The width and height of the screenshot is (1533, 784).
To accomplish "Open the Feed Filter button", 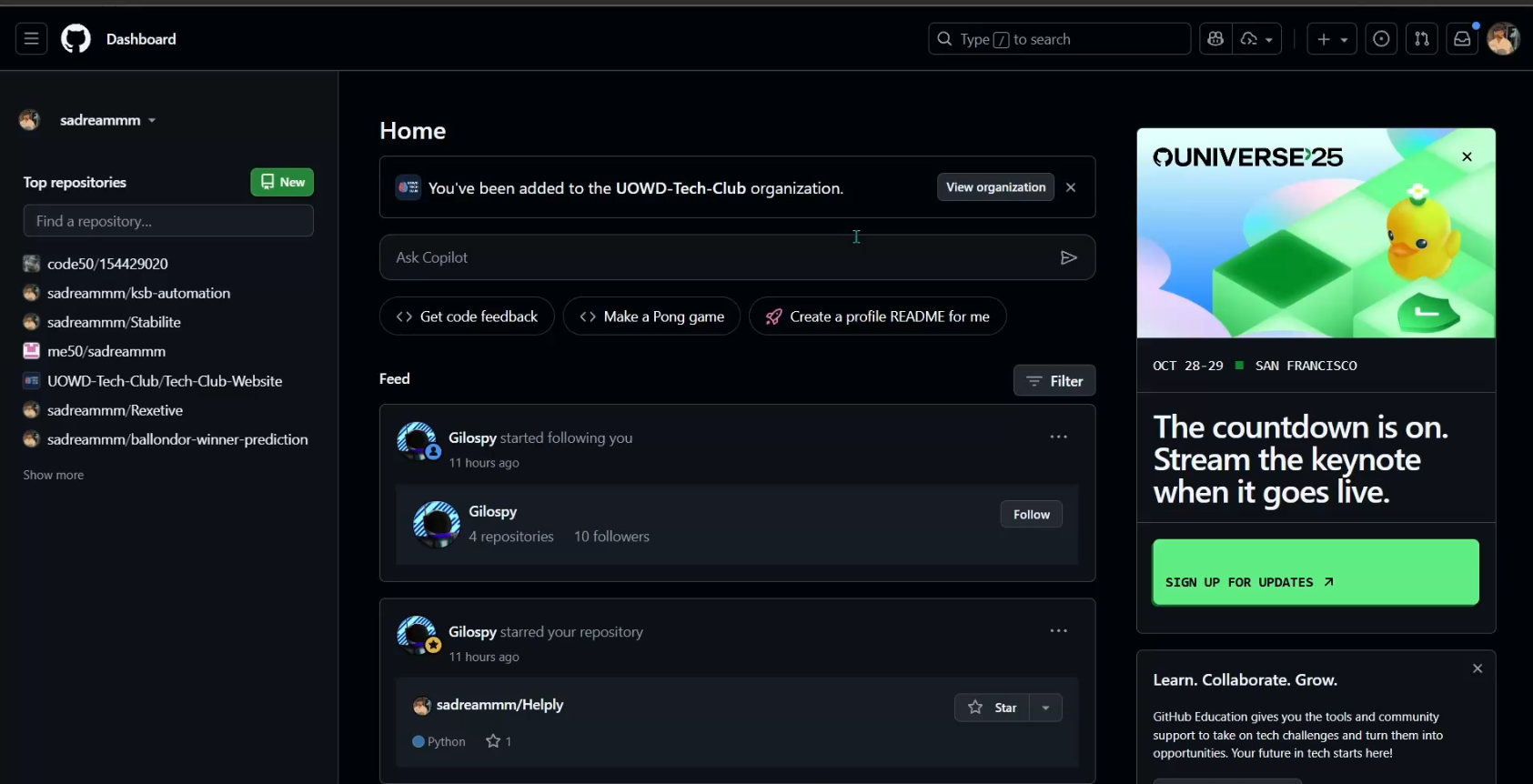I will coord(1054,381).
